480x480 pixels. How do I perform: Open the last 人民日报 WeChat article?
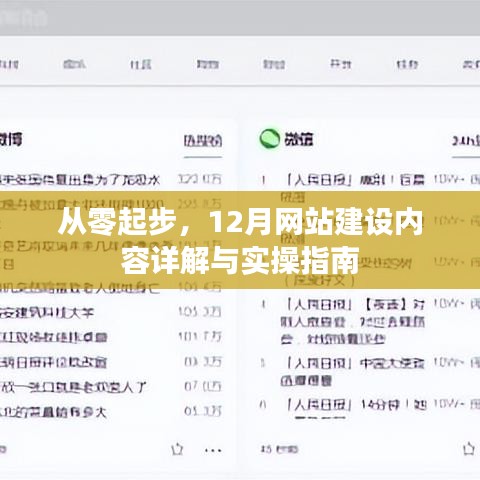click(x=357, y=405)
